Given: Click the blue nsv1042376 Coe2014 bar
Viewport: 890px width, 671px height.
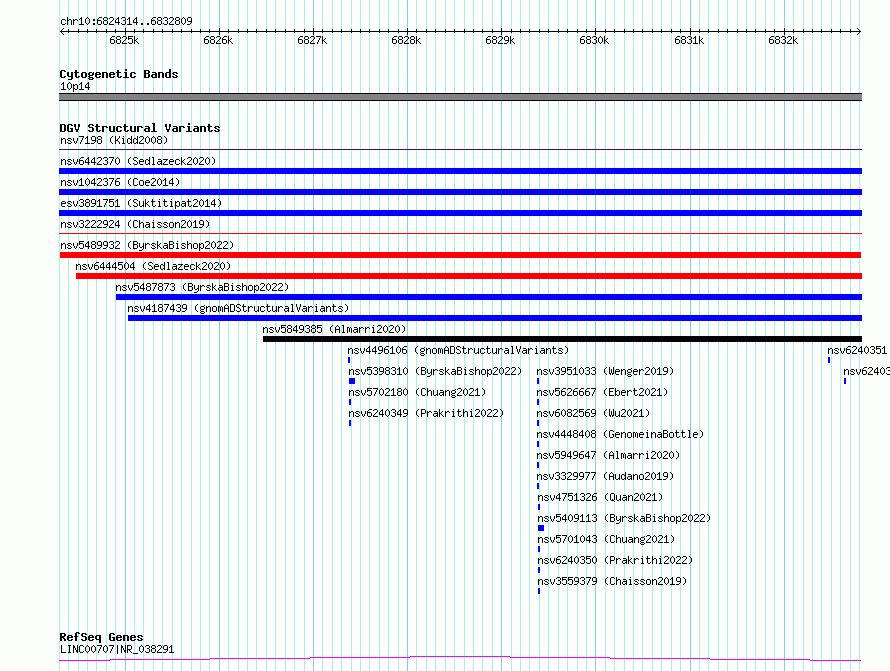Looking at the screenshot, I should [x=460, y=192].
